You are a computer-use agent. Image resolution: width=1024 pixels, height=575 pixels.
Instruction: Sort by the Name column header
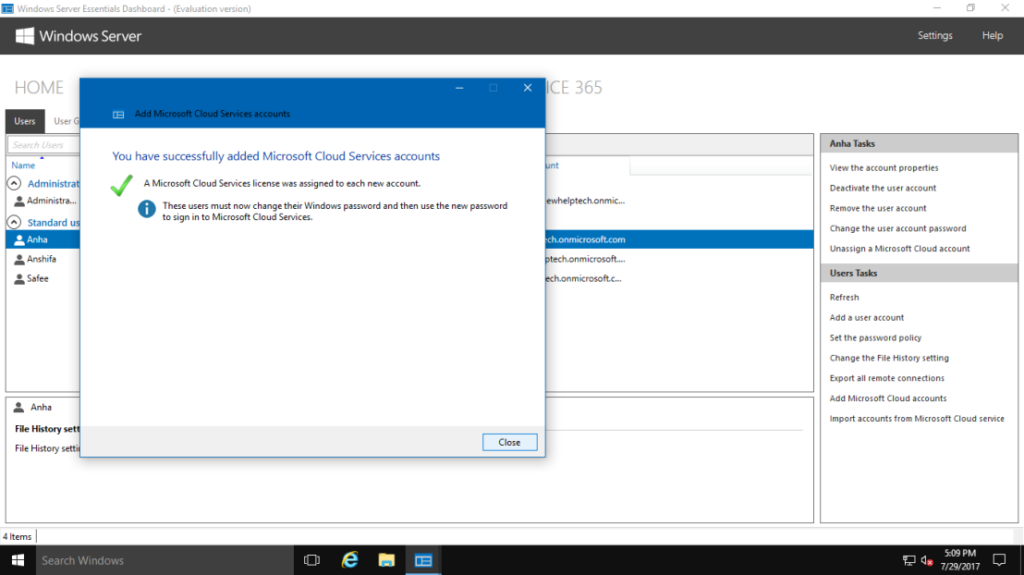point(24,165)
